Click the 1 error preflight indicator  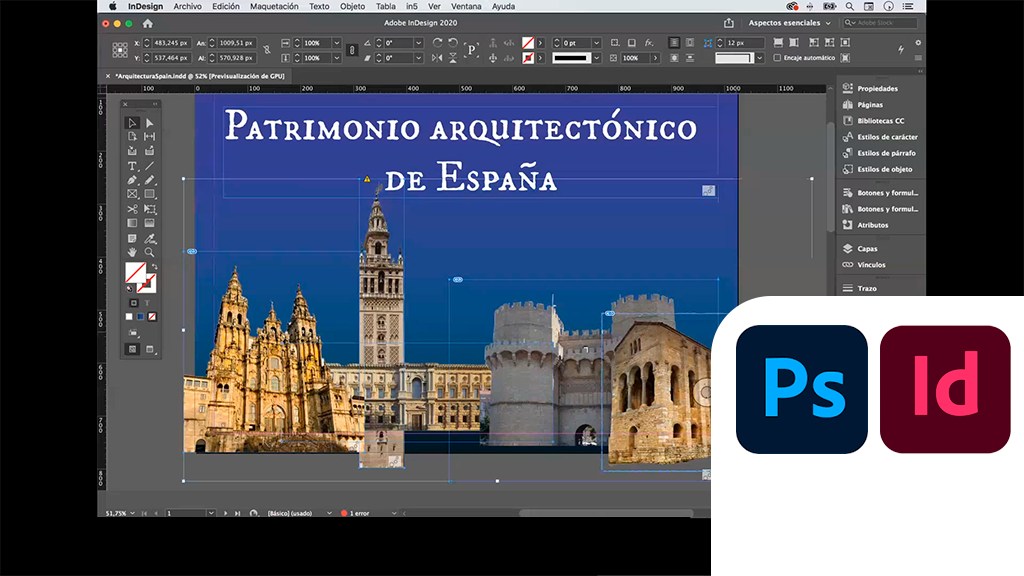coord(356,513)
